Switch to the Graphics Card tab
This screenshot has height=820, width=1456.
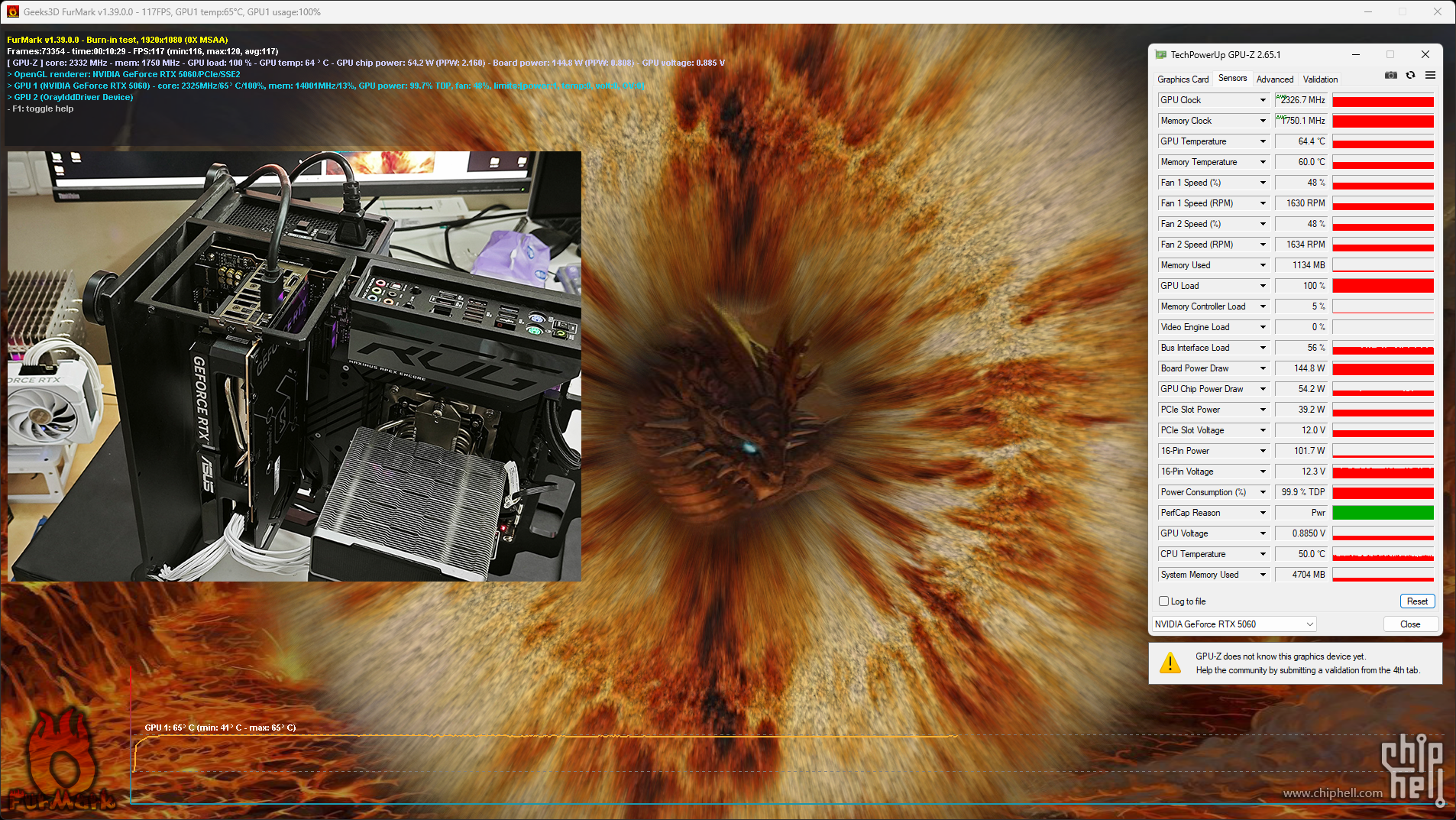[1183, 79]
